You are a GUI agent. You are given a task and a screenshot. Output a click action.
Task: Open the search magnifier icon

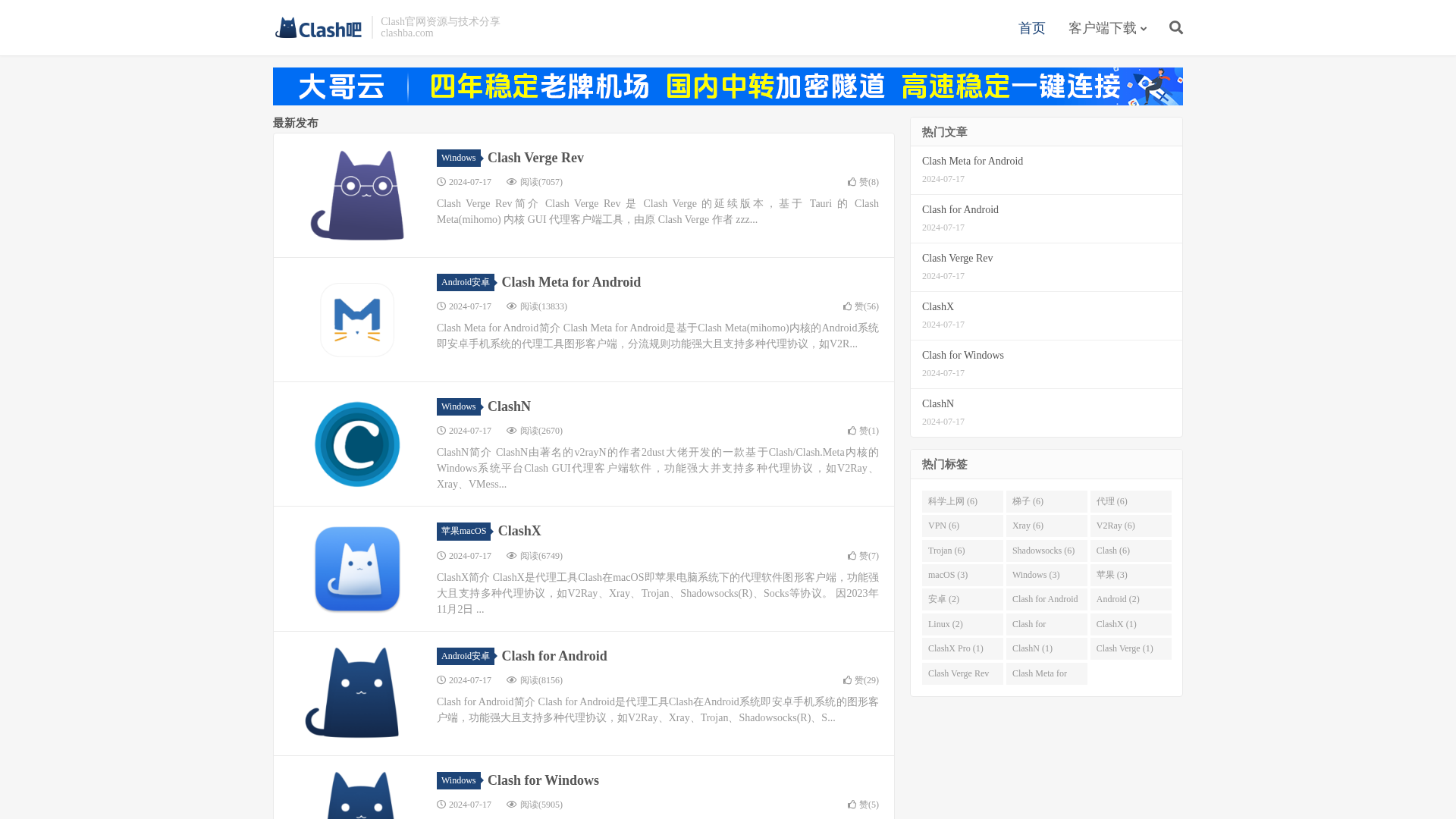click(1176, 28)
